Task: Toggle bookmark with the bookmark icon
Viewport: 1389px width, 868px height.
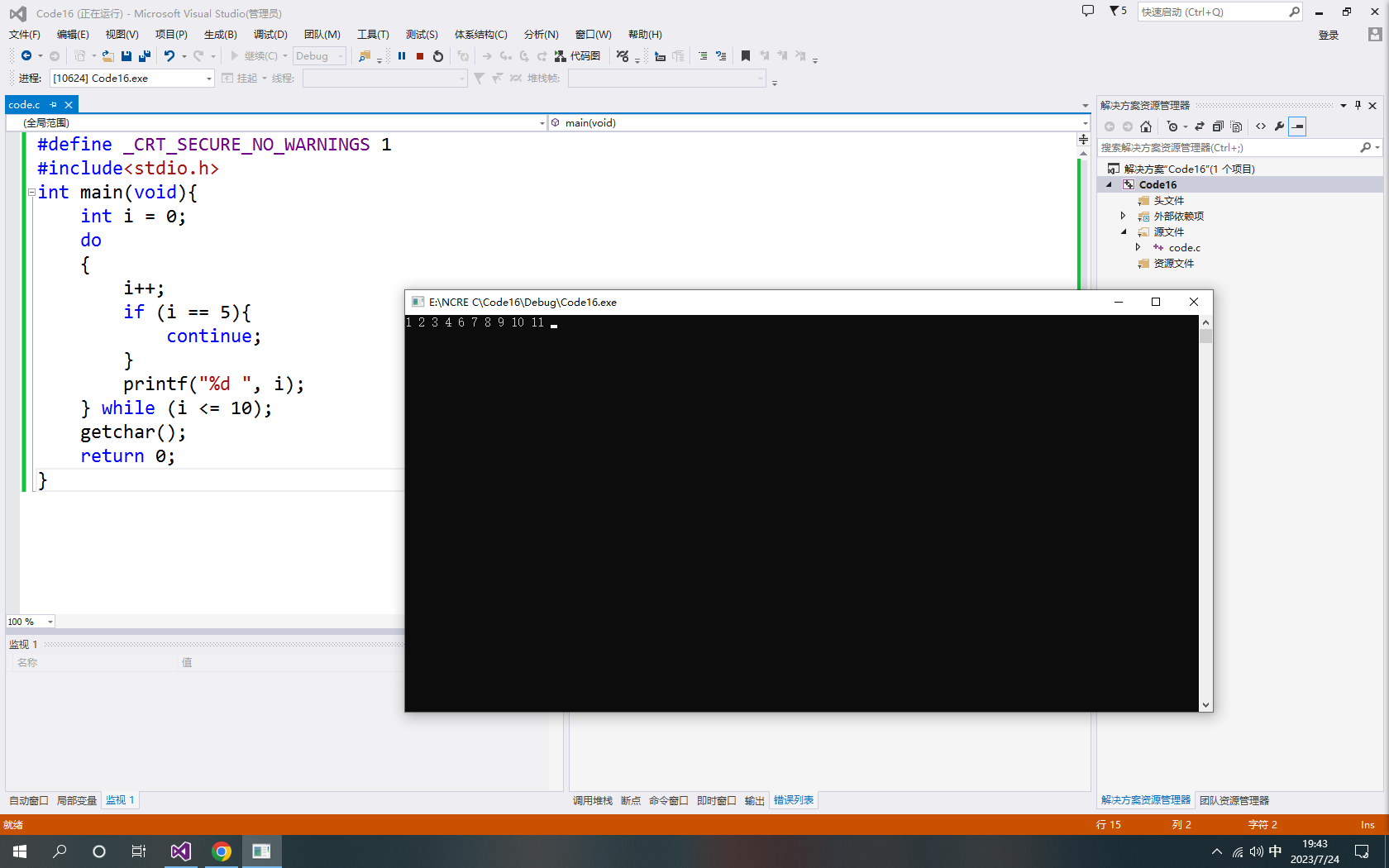Action: (746, 56)
